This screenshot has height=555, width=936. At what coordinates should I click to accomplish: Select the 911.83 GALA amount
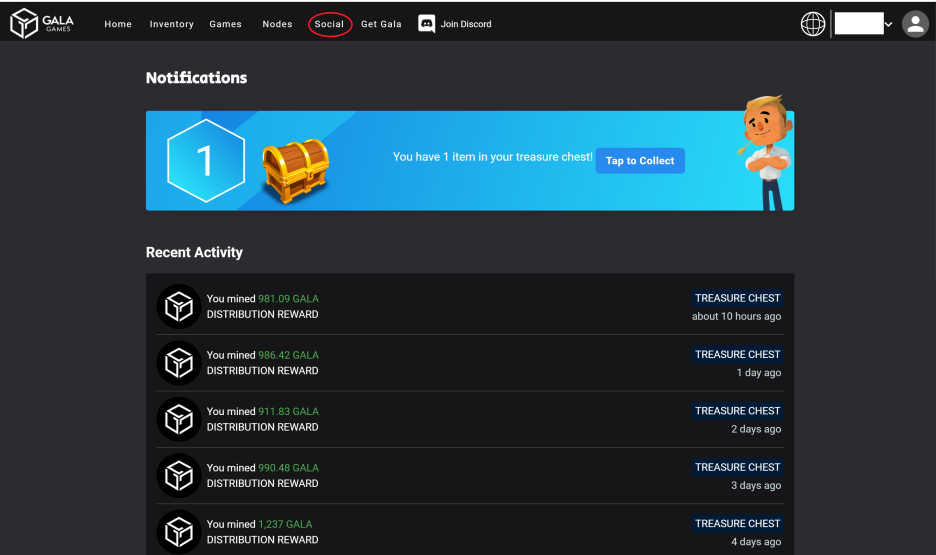click(x=288, y=412)
